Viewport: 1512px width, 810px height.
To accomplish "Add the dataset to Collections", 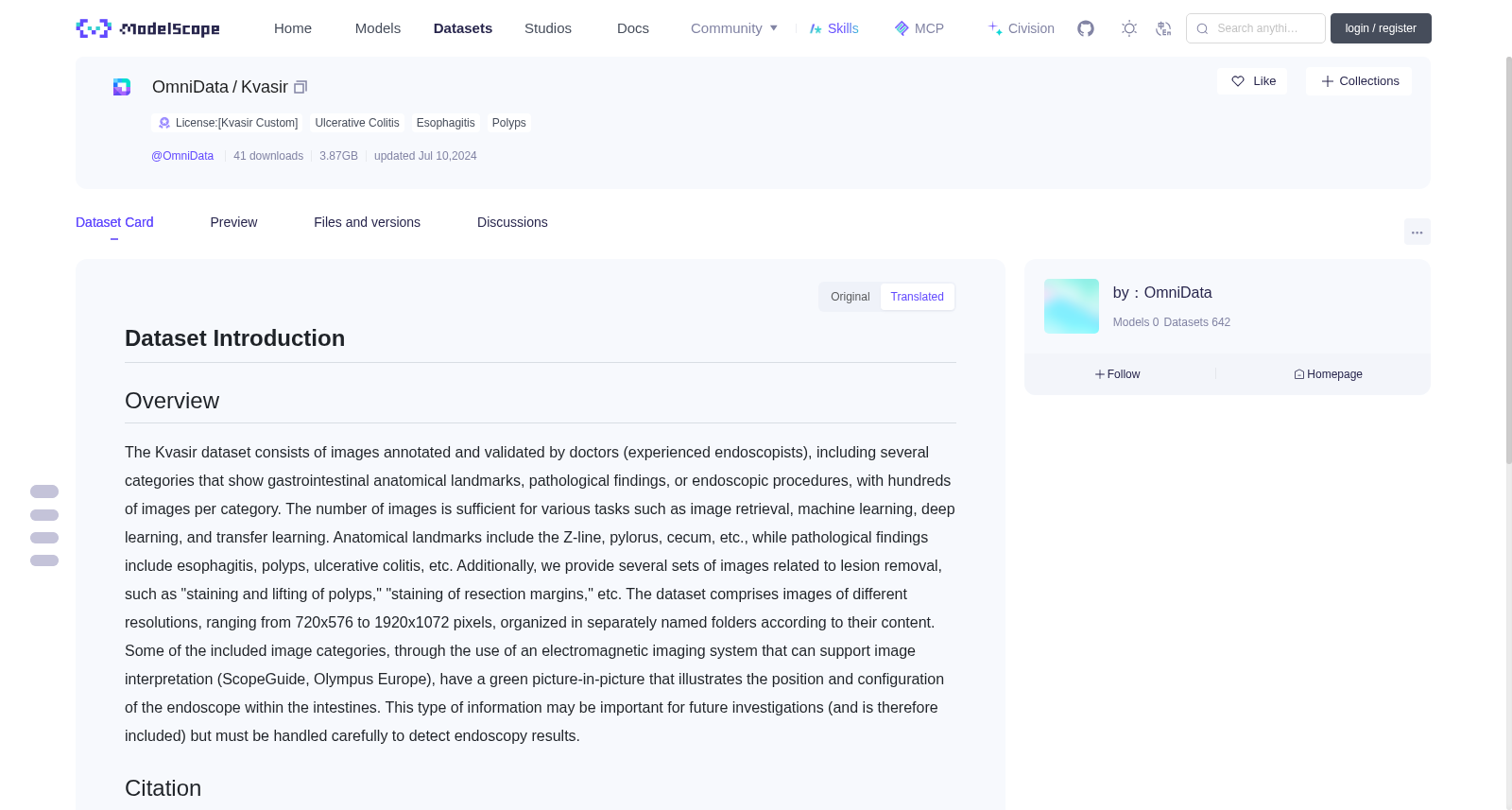I will 1359,81.
